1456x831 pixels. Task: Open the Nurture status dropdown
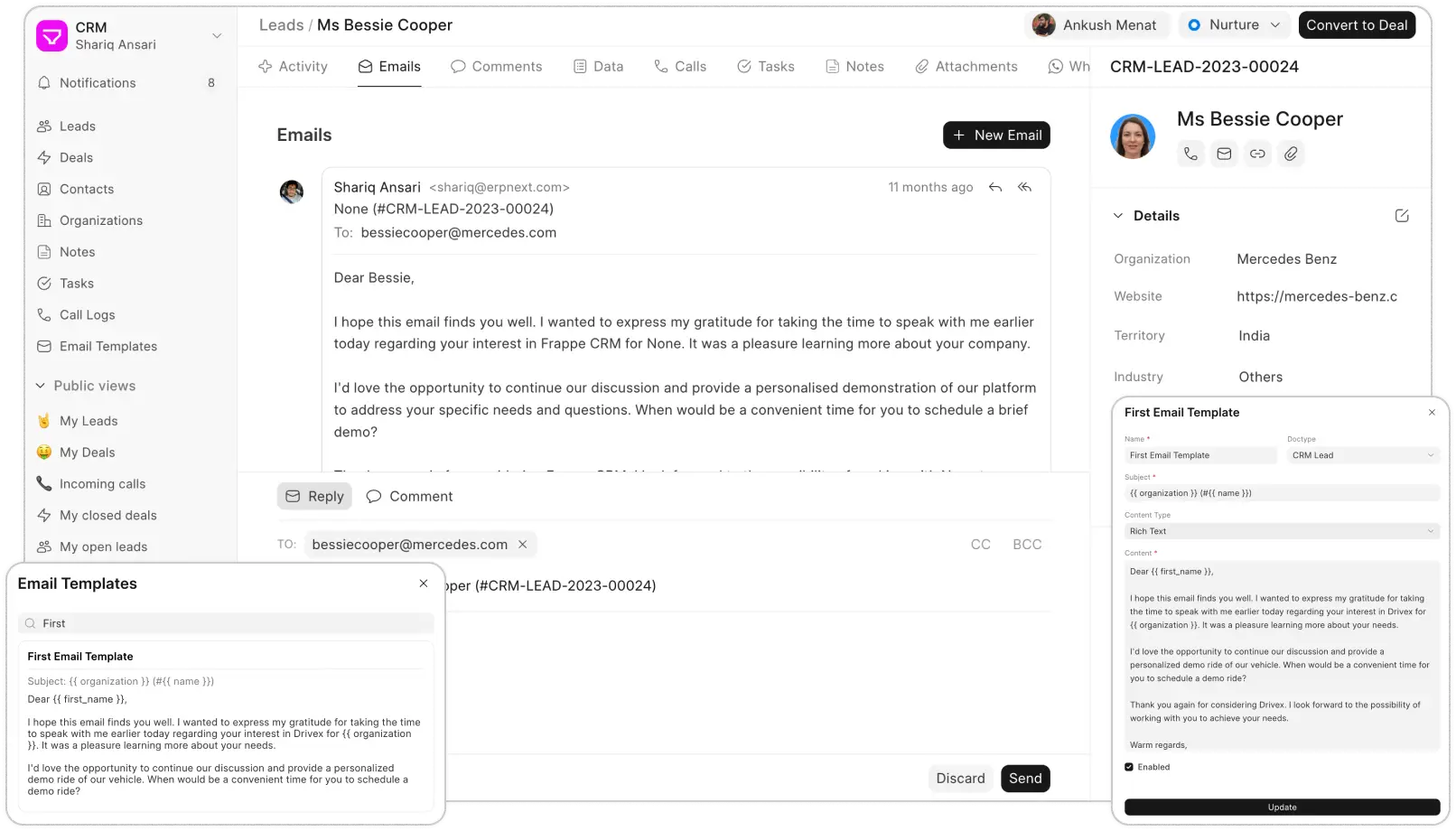click(1234, 25)
